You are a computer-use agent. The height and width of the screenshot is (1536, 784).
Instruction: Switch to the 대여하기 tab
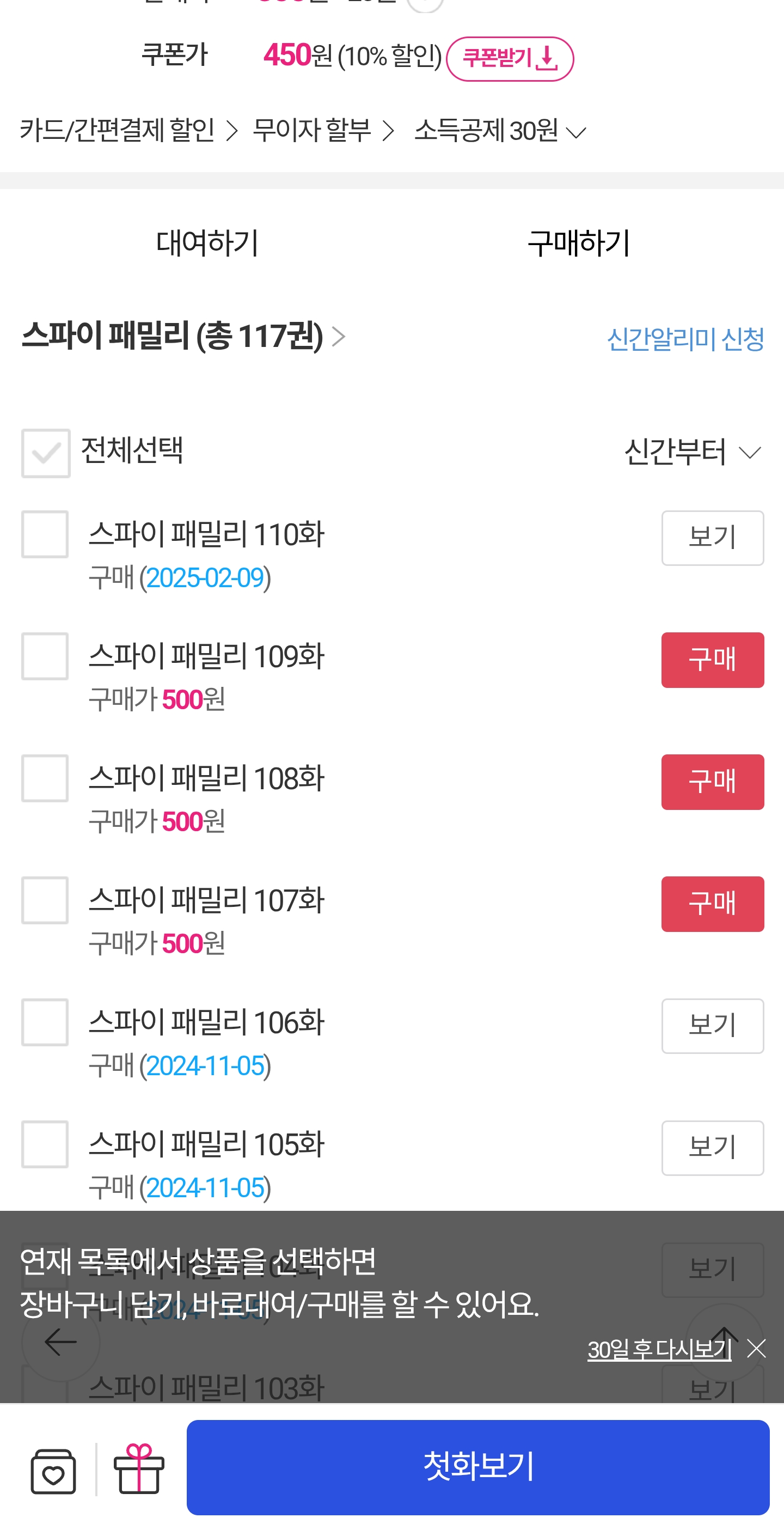(x=207, y=243)
